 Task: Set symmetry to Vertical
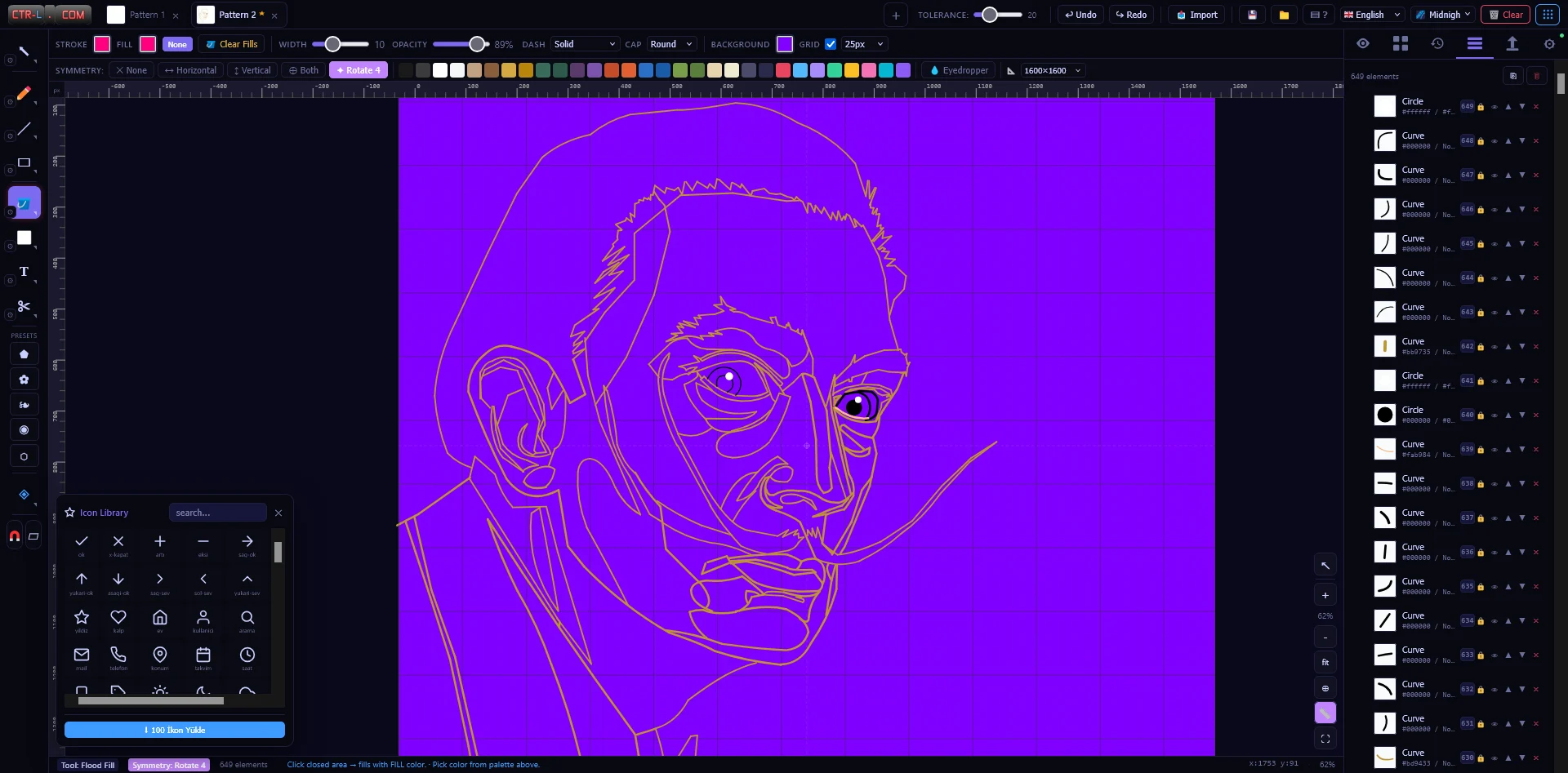point(252,70)
